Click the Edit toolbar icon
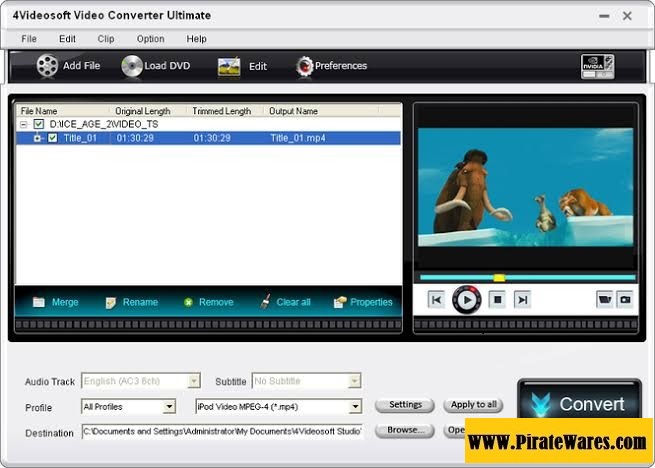The width and height of the screenshot is (655, 468). (229, 66)
